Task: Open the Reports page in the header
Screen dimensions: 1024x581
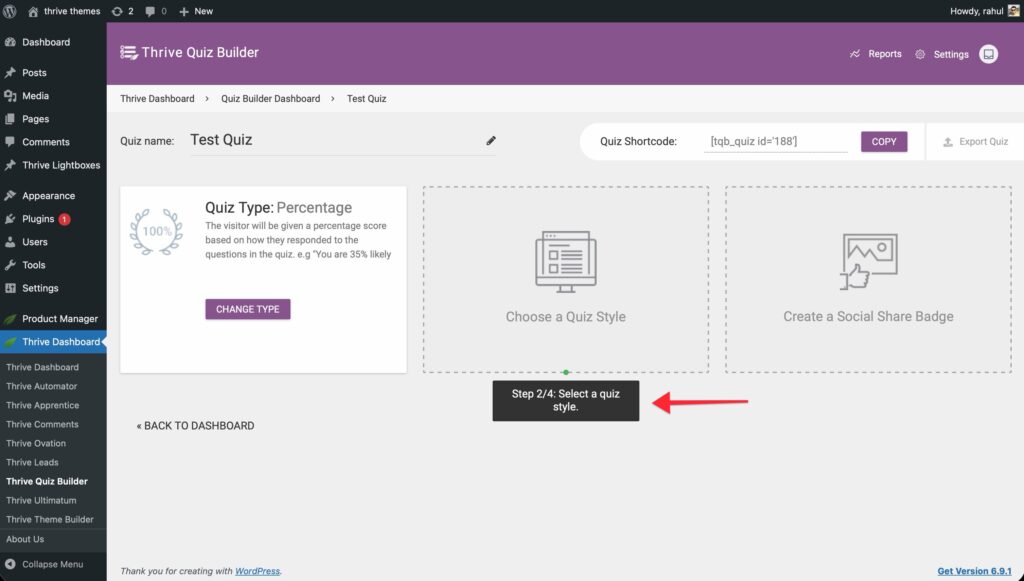Action: (x=875, y=54)
